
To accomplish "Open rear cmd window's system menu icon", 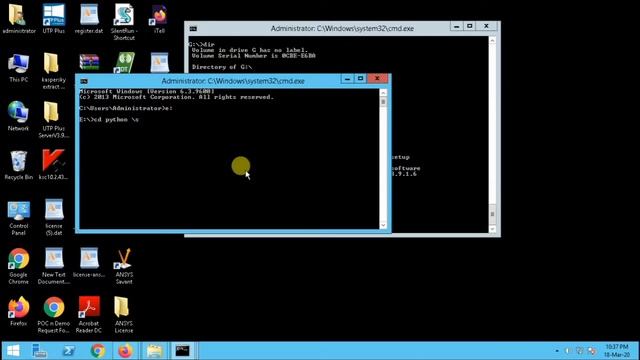I will tap(193, 29).
